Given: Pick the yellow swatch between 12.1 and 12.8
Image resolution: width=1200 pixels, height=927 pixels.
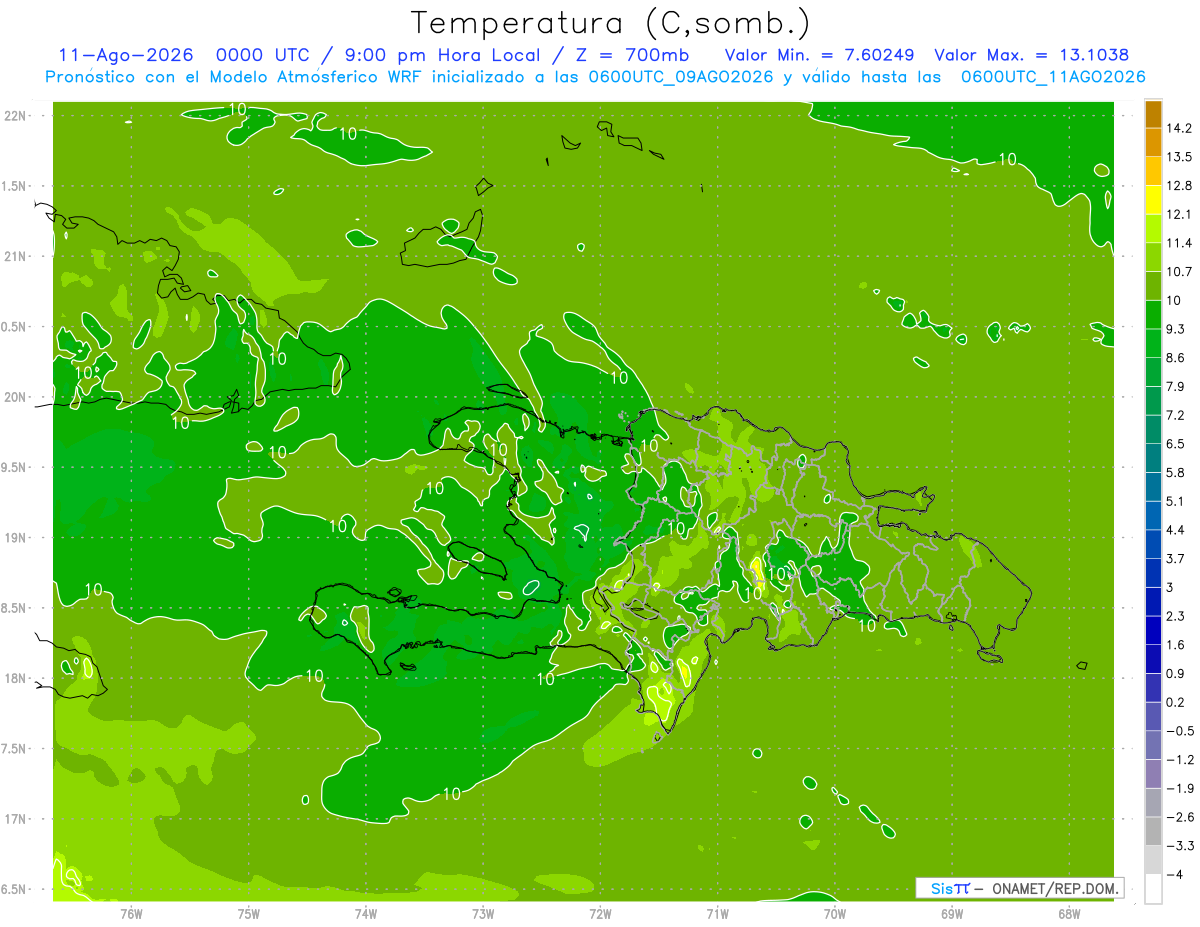Looking at the screenshot, I should (1153, 200).
